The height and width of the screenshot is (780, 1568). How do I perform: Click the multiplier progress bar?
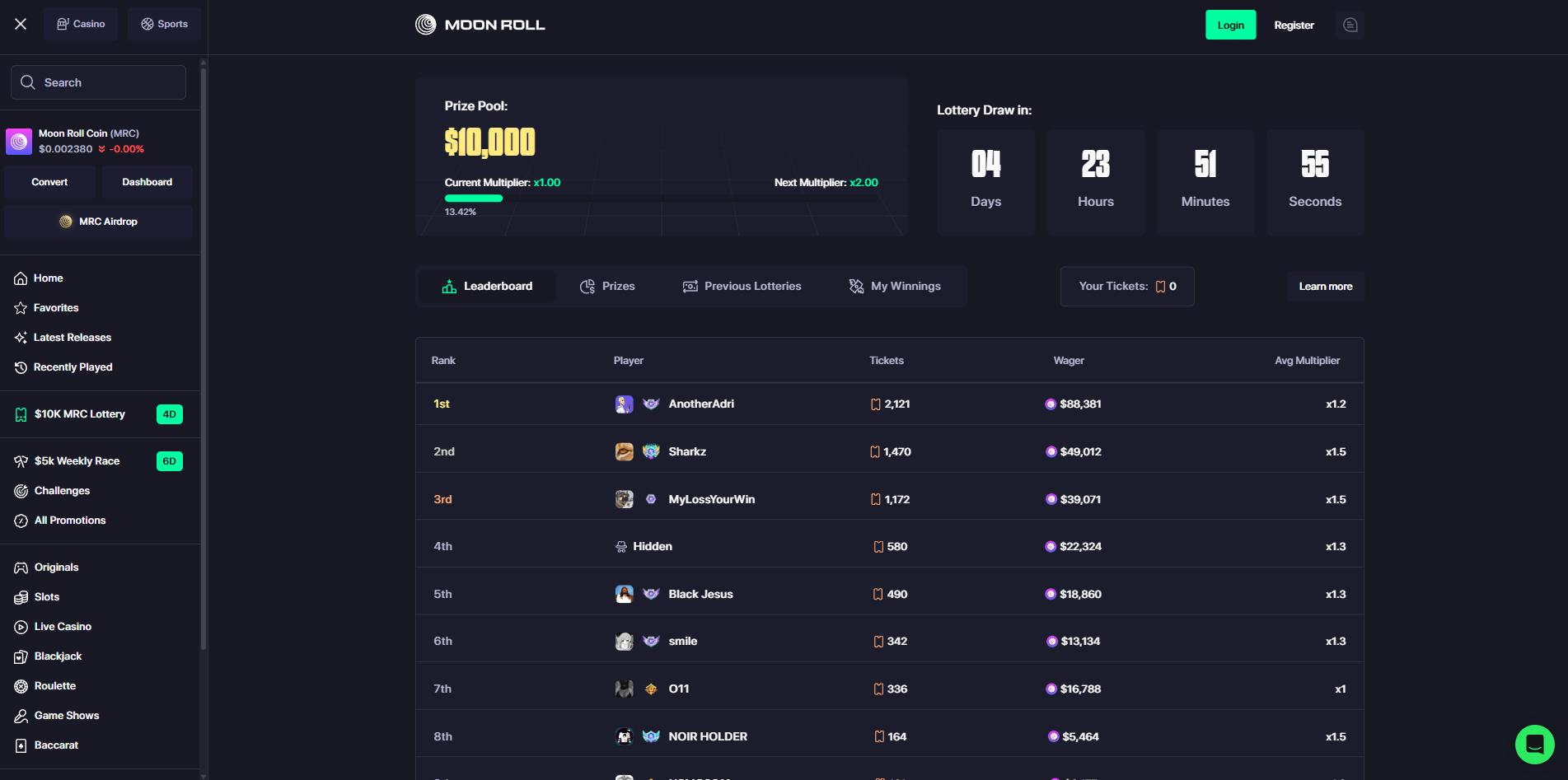(661, 199)
